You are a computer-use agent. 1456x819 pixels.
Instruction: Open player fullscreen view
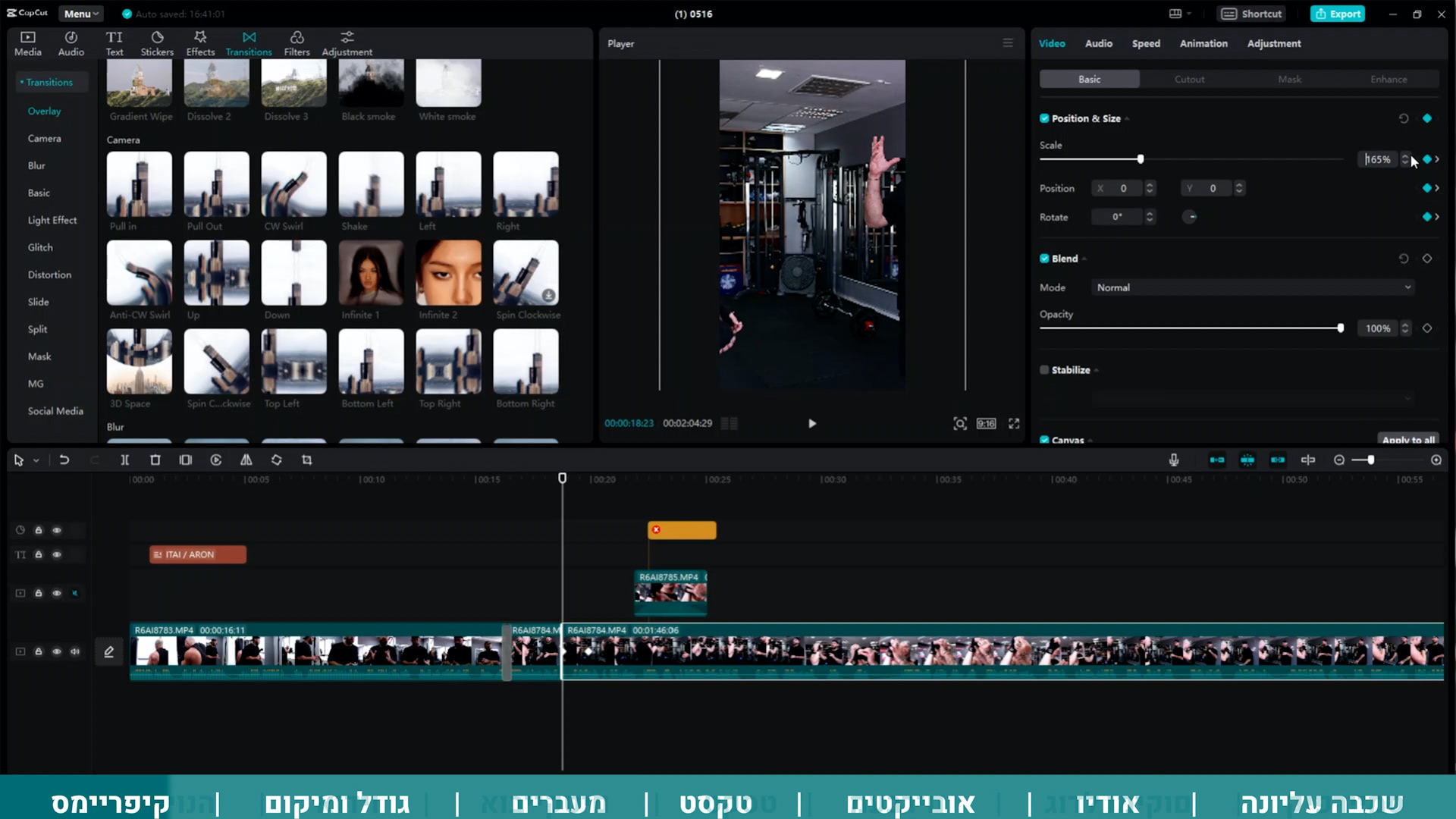(x=1014, y=423)
